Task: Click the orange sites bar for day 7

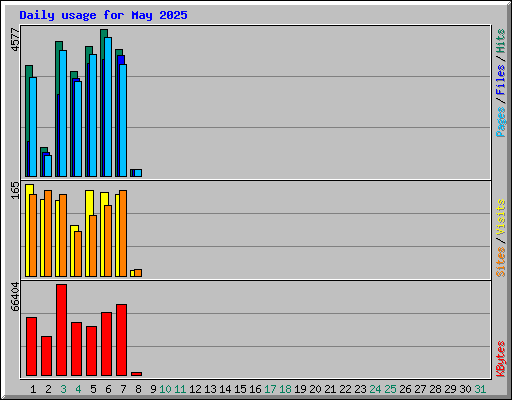Action: click(123, 233)
